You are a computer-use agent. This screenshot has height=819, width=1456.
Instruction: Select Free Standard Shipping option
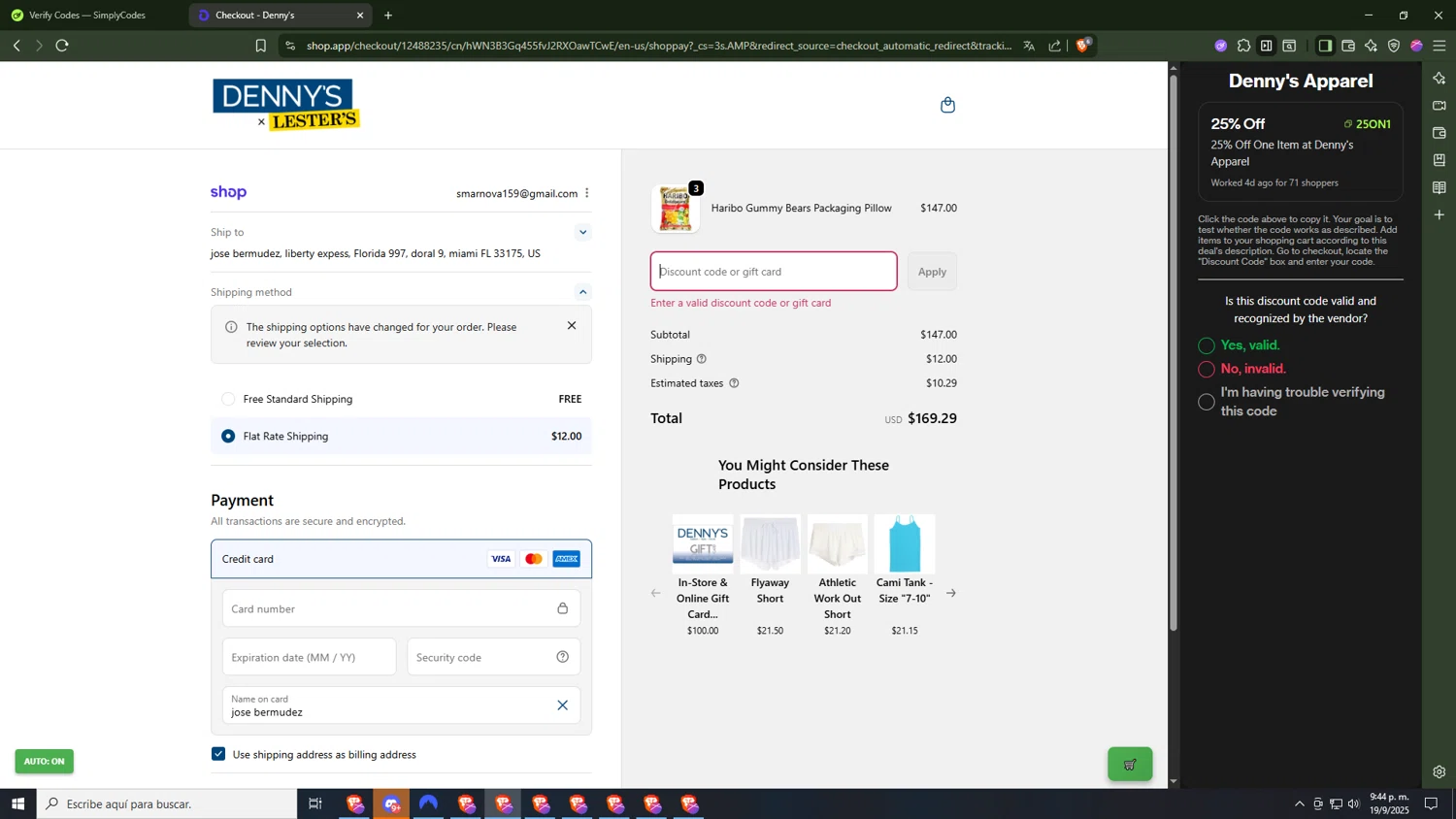tap(228, 399)
